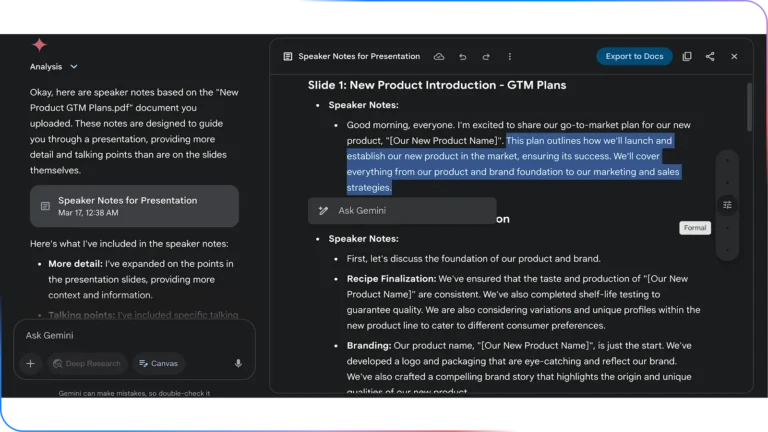Click the canvas title 'Speaker Notes for Presentation'
This screenshot has height=432, width=768.
359,56
